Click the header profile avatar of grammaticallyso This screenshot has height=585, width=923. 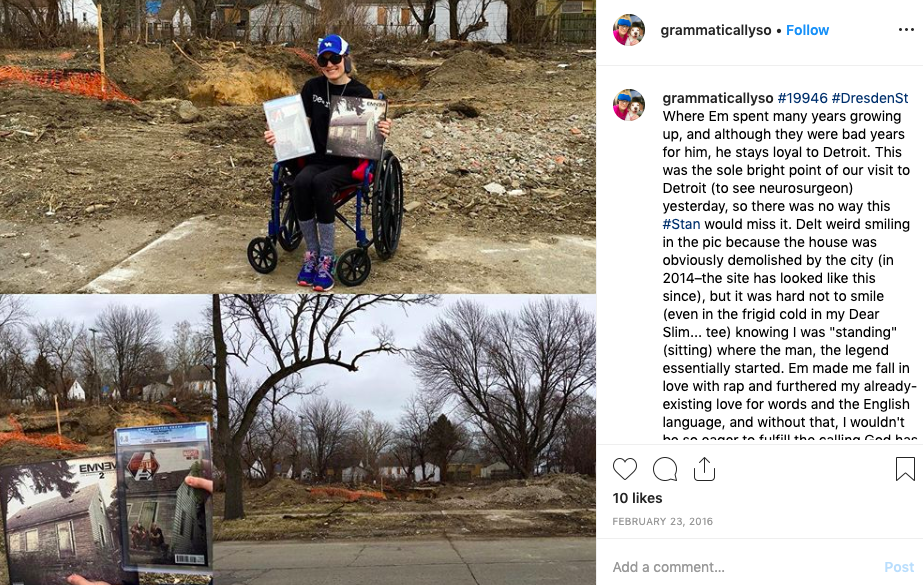(x=629, y=30)
